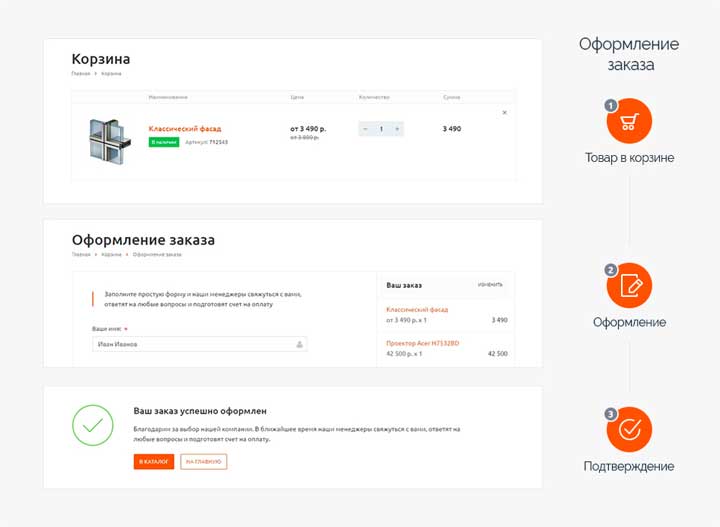The image size is (720, 527).
Task: Click the person icon in name field
Action: click(x=299, y=344)
